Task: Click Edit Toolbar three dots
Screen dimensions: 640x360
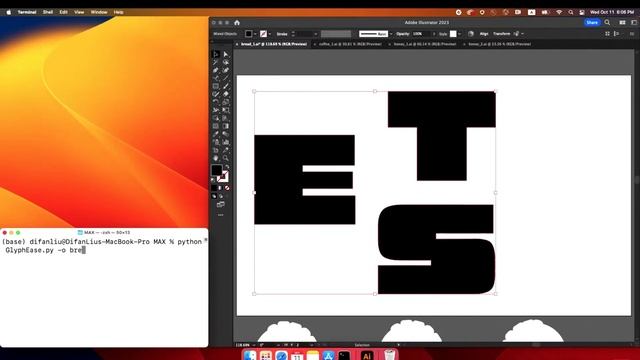Action: pos(220,215)
